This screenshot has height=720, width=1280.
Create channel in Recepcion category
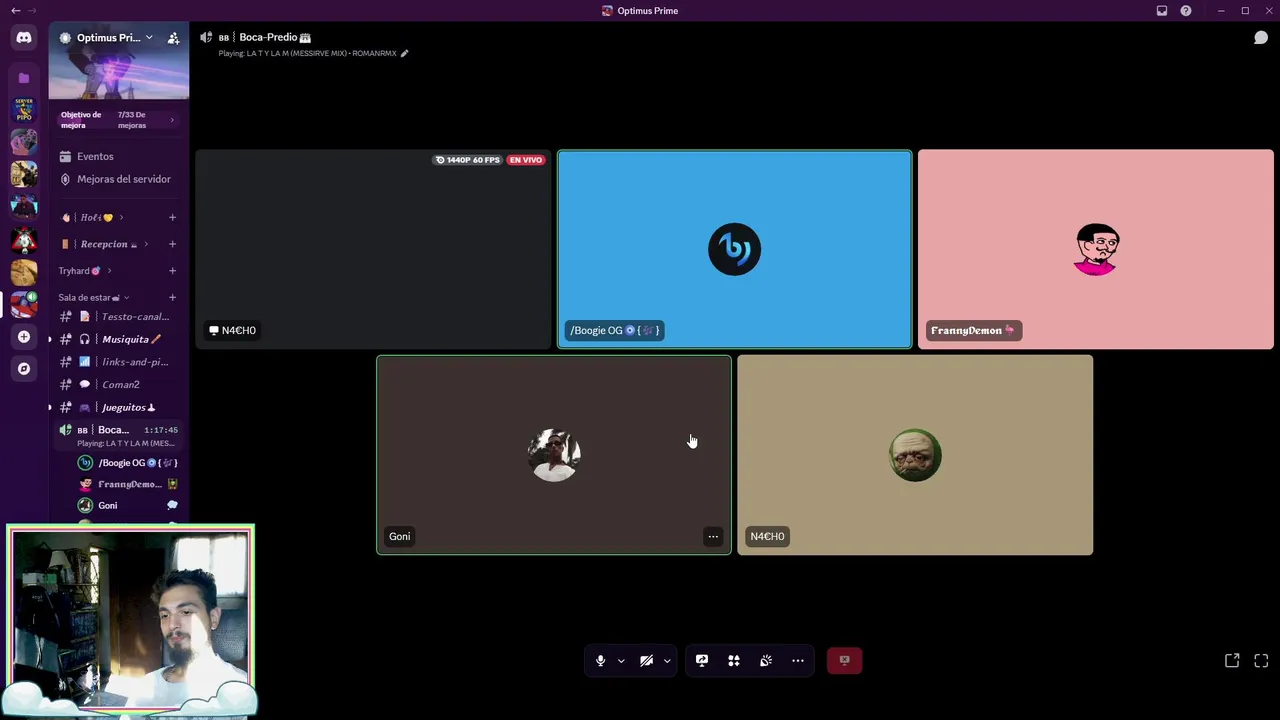[172, 244]
